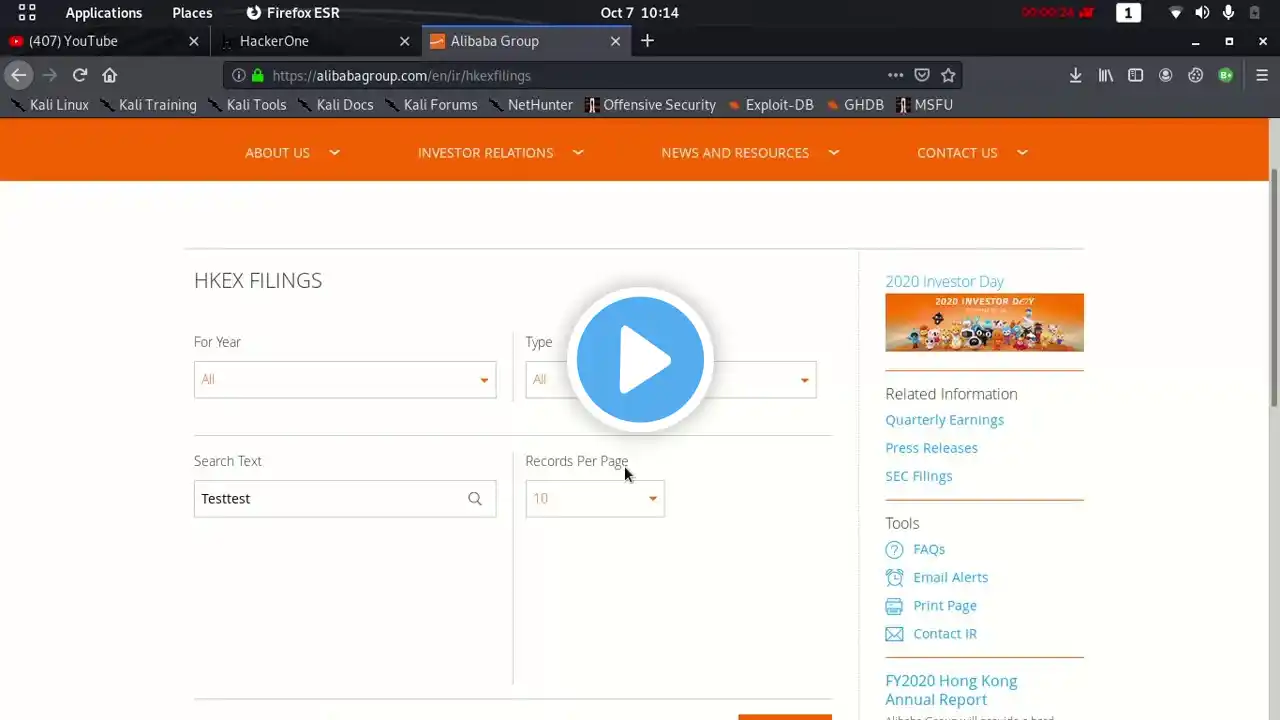Image resolution: width=1280 pixels, height=720 pixels.
Task: Open the CONTACT US navigation item
Action: pos(957,153)
